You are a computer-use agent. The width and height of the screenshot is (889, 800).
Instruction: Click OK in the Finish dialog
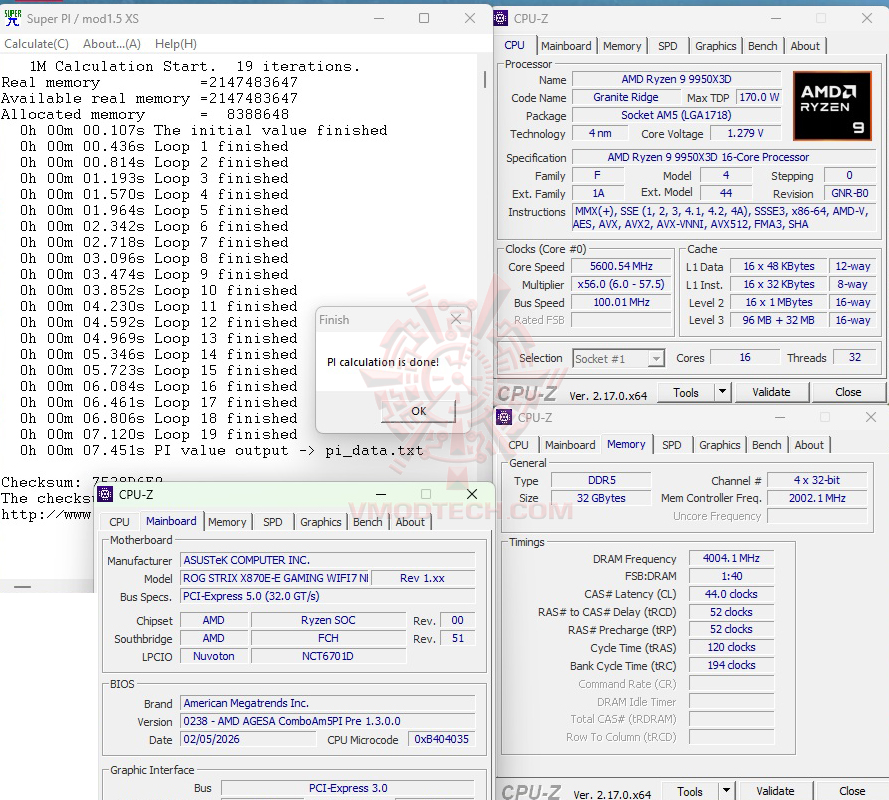418,411
